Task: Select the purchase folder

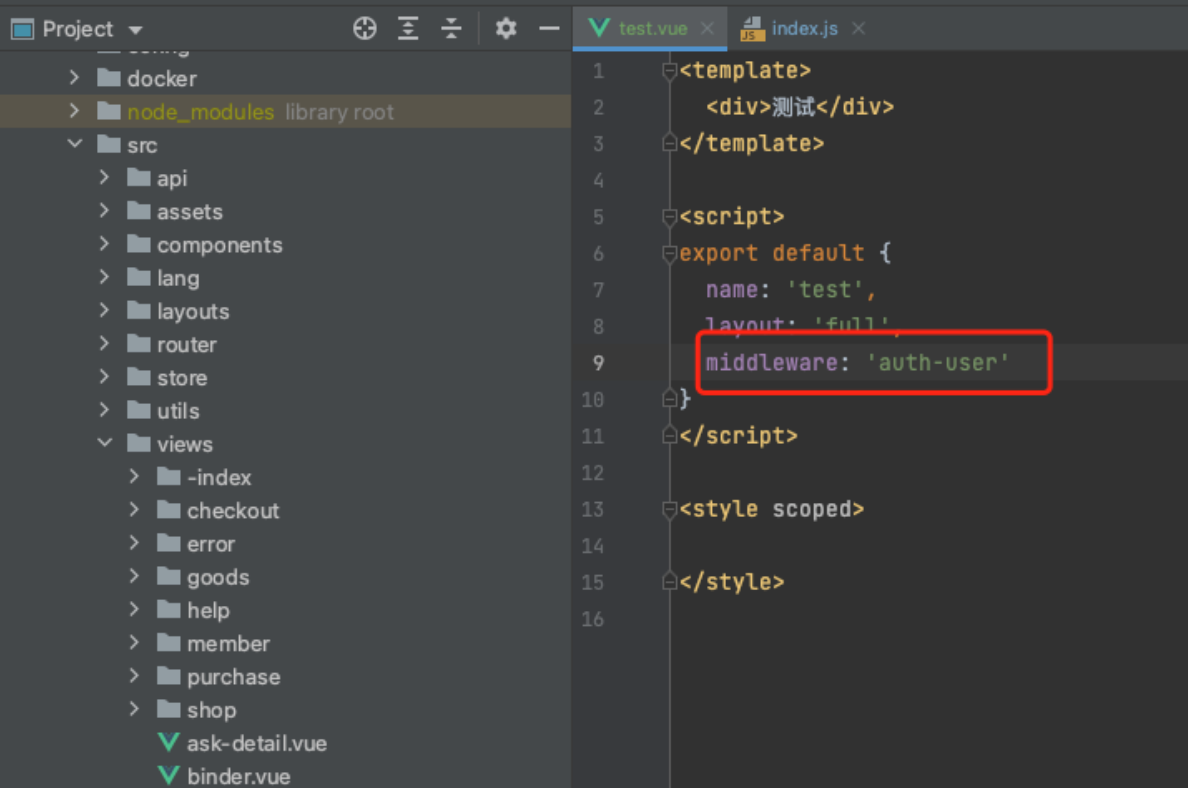Action: [233, 677]
